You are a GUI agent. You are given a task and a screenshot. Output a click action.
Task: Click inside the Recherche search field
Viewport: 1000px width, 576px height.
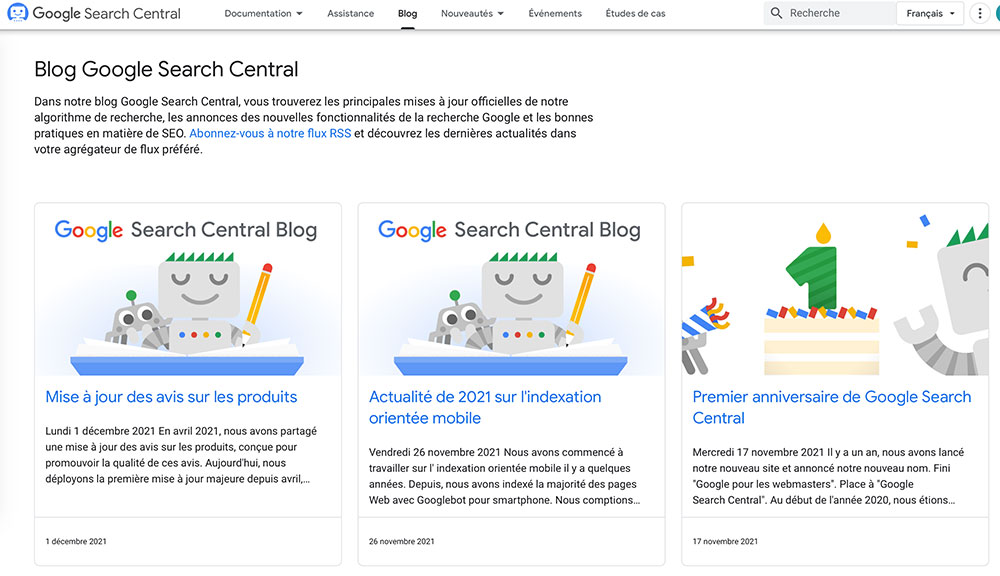point(829,13)
